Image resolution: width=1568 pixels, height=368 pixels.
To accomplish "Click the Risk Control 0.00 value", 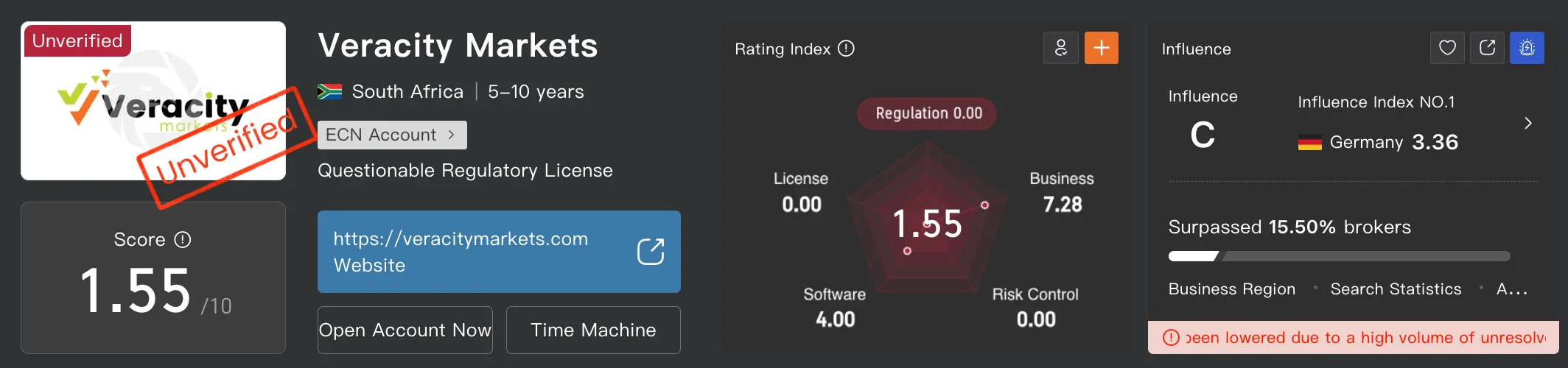I will pos(1036,319).
